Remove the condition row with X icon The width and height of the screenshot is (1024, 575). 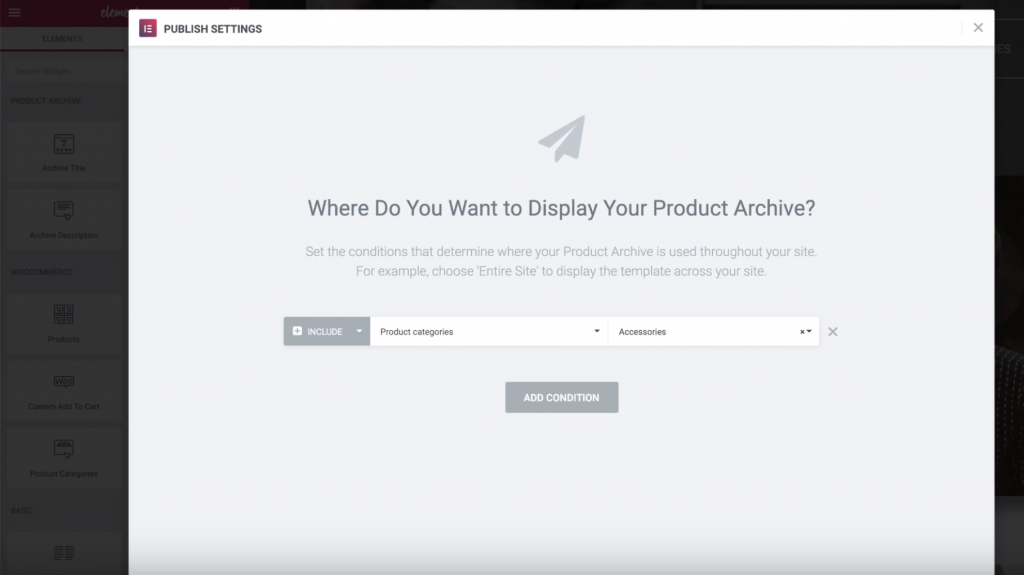point(833,332)
